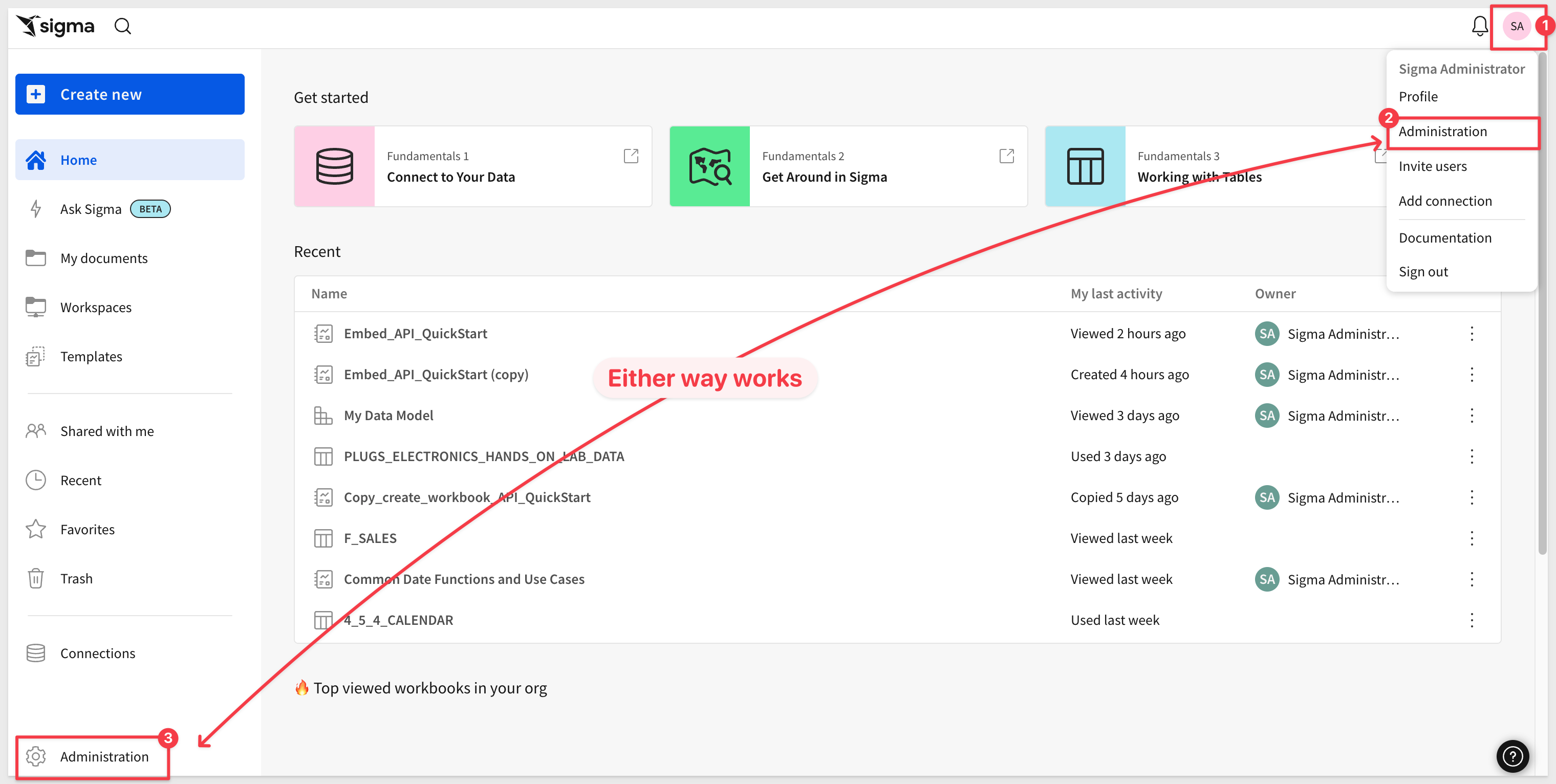Click the My last activity column header
The height and width of the screenshot is (784, 1556).
[x=1116, y=294]
